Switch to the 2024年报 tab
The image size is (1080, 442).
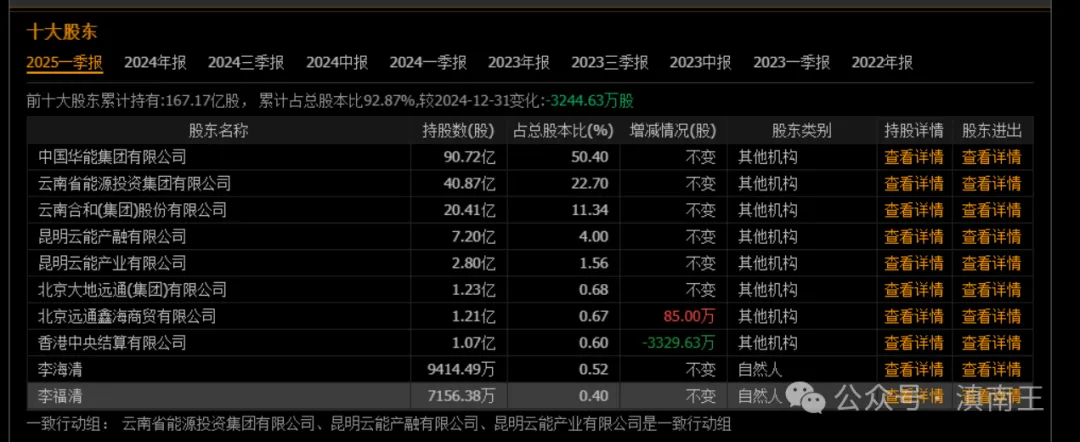[x=155, y=63]
